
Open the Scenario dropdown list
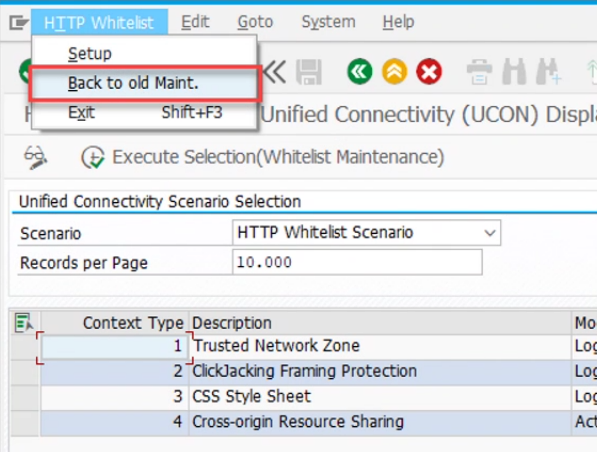(x=490, y=233)
